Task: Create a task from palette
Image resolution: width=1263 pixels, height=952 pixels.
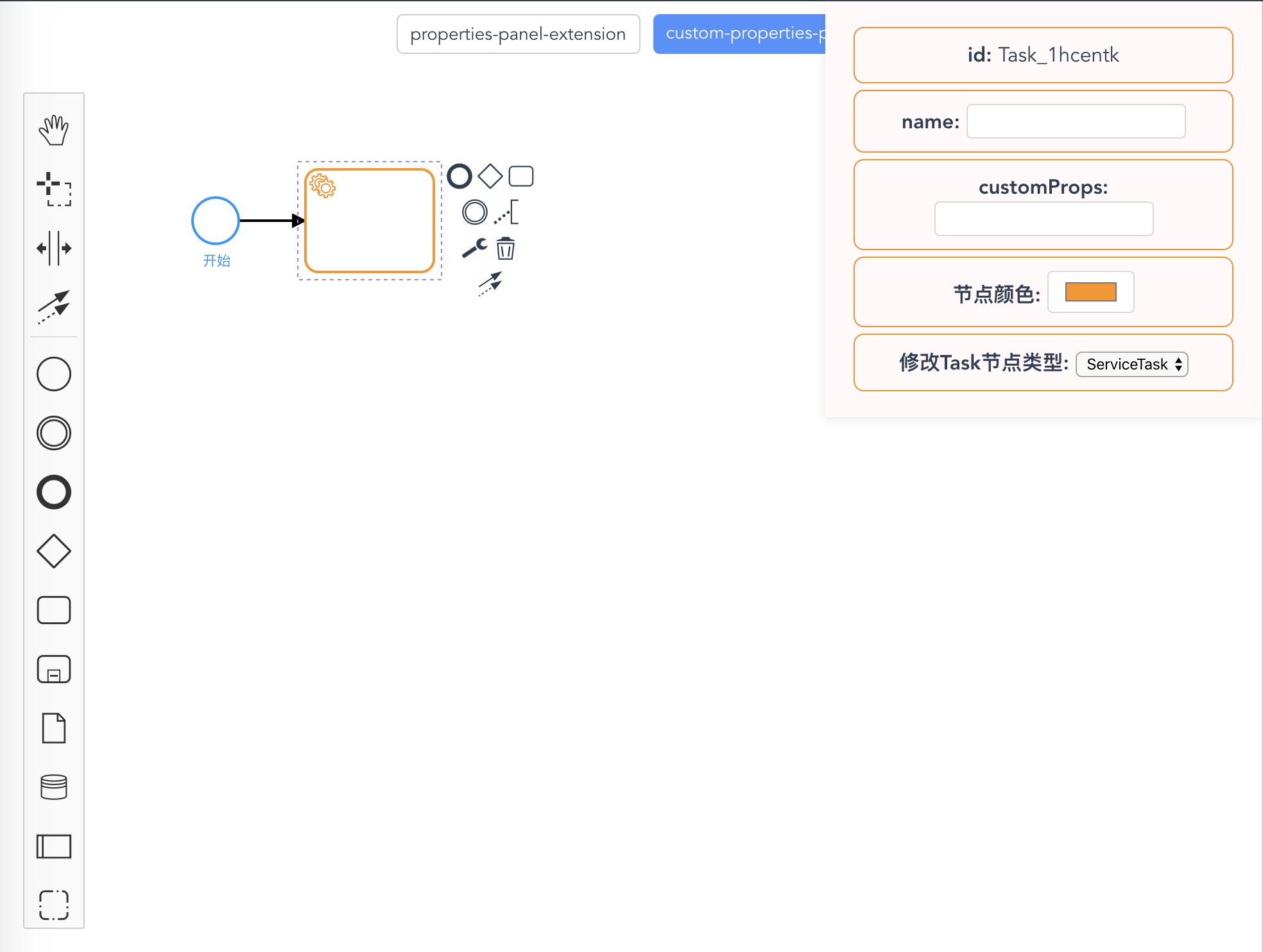Action: 54,610
